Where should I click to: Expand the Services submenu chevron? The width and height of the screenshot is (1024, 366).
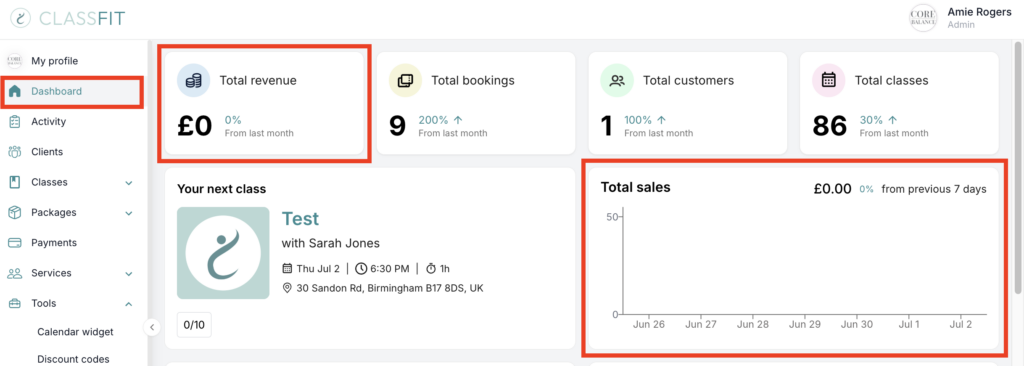tap(129, 274)
